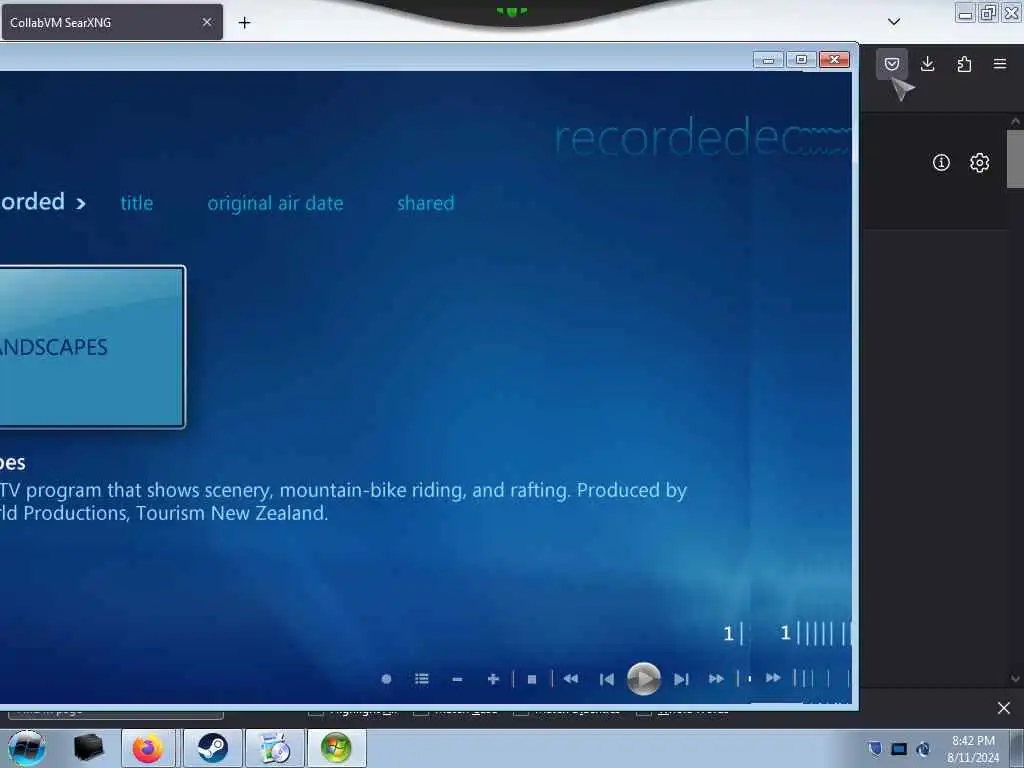Click the scrollbar down arrow in right panel
Screen dimensions: 1024x768
click(x=1015, y=679)
